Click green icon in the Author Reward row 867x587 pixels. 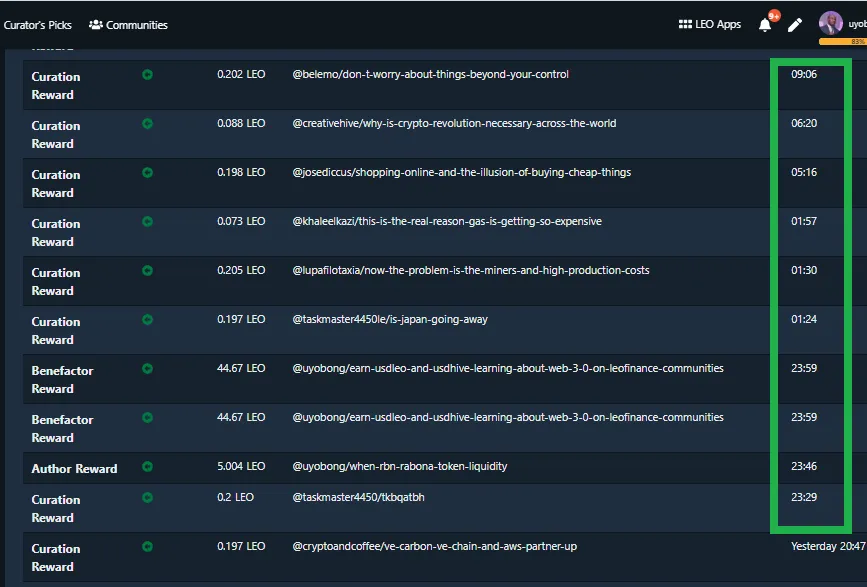coord(147,467)
